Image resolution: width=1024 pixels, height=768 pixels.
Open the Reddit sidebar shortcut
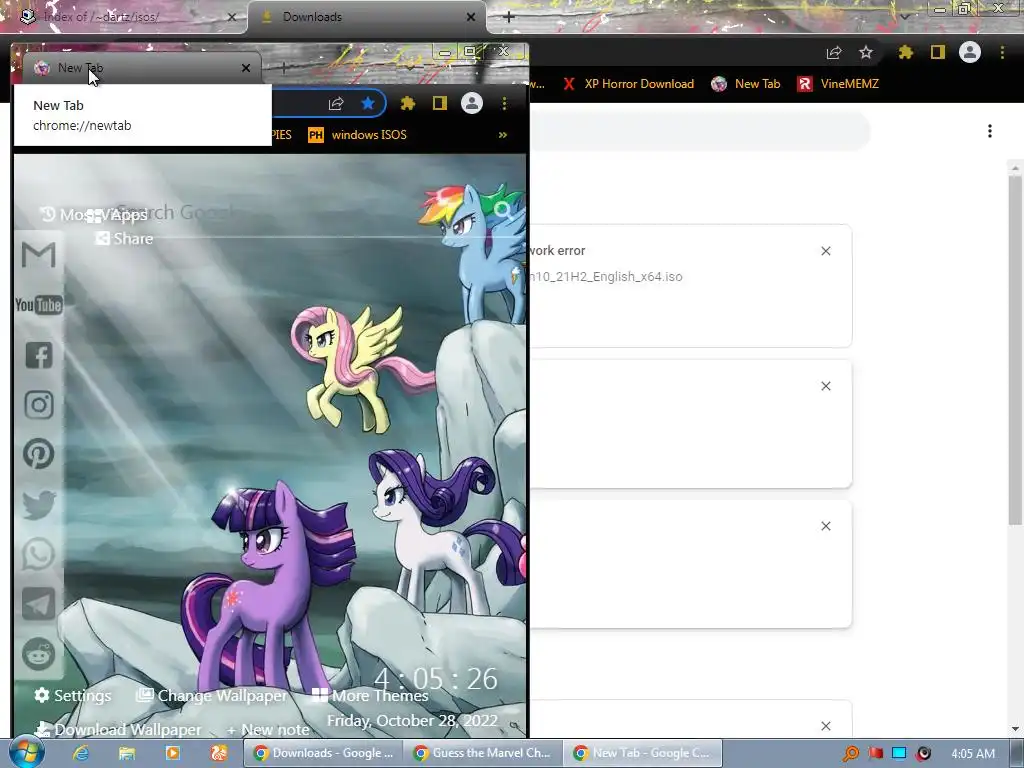[39, 654]
